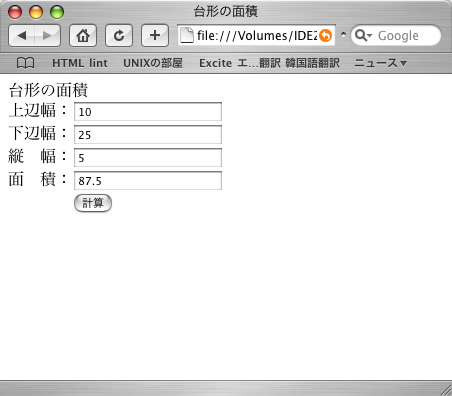Open the home page via house icon
Viewport: 452px width, 396px height.
tap(83, 35)
